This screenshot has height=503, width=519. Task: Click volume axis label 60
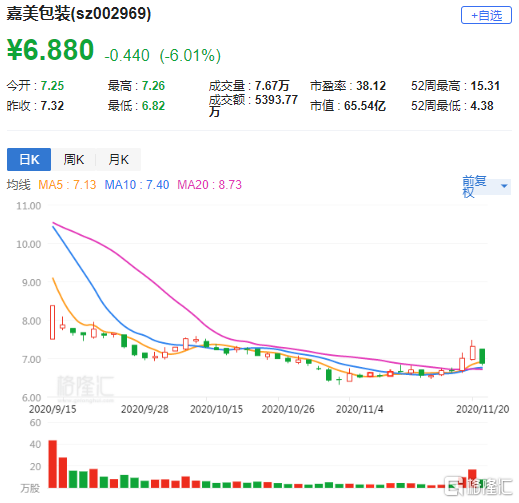(35, 423)
